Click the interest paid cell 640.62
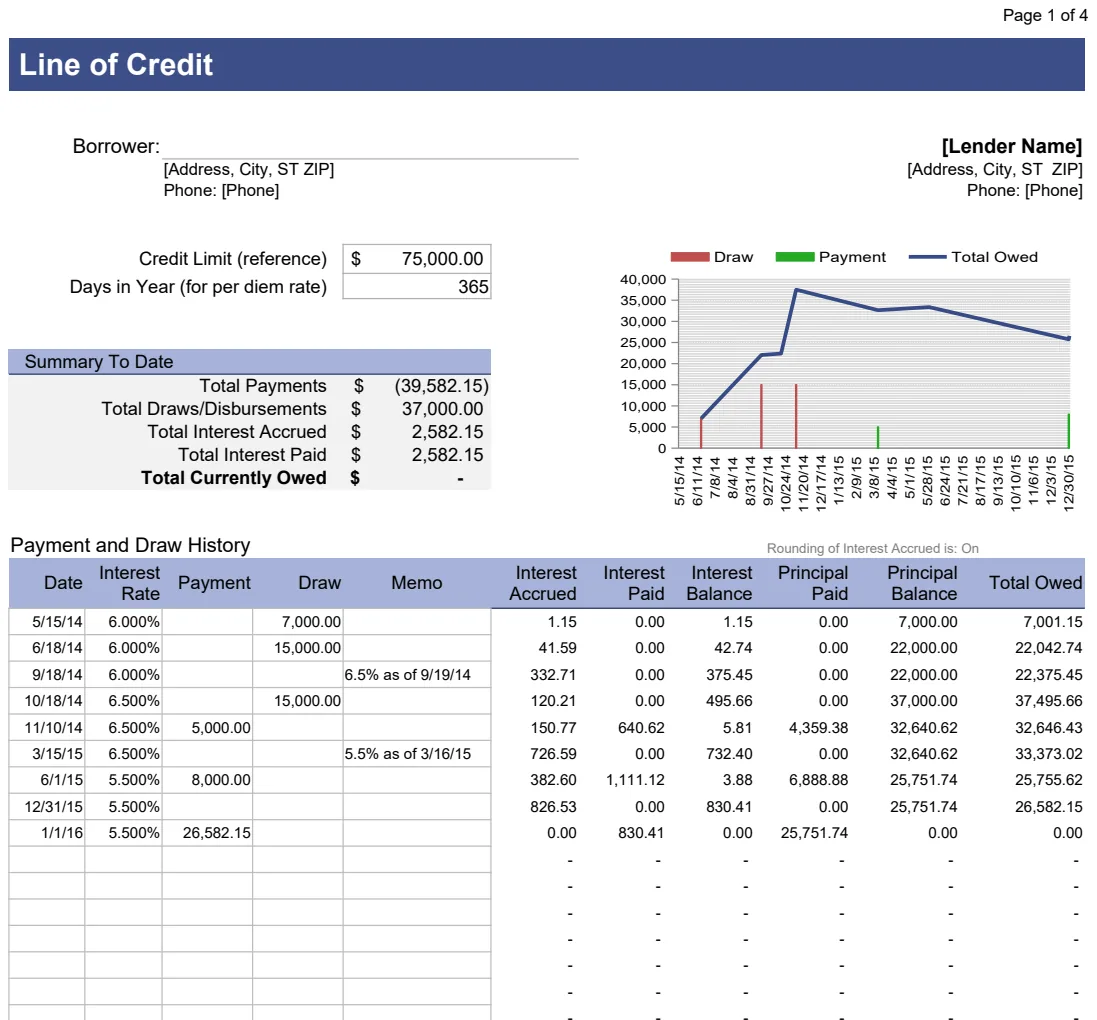 [641, 728]
